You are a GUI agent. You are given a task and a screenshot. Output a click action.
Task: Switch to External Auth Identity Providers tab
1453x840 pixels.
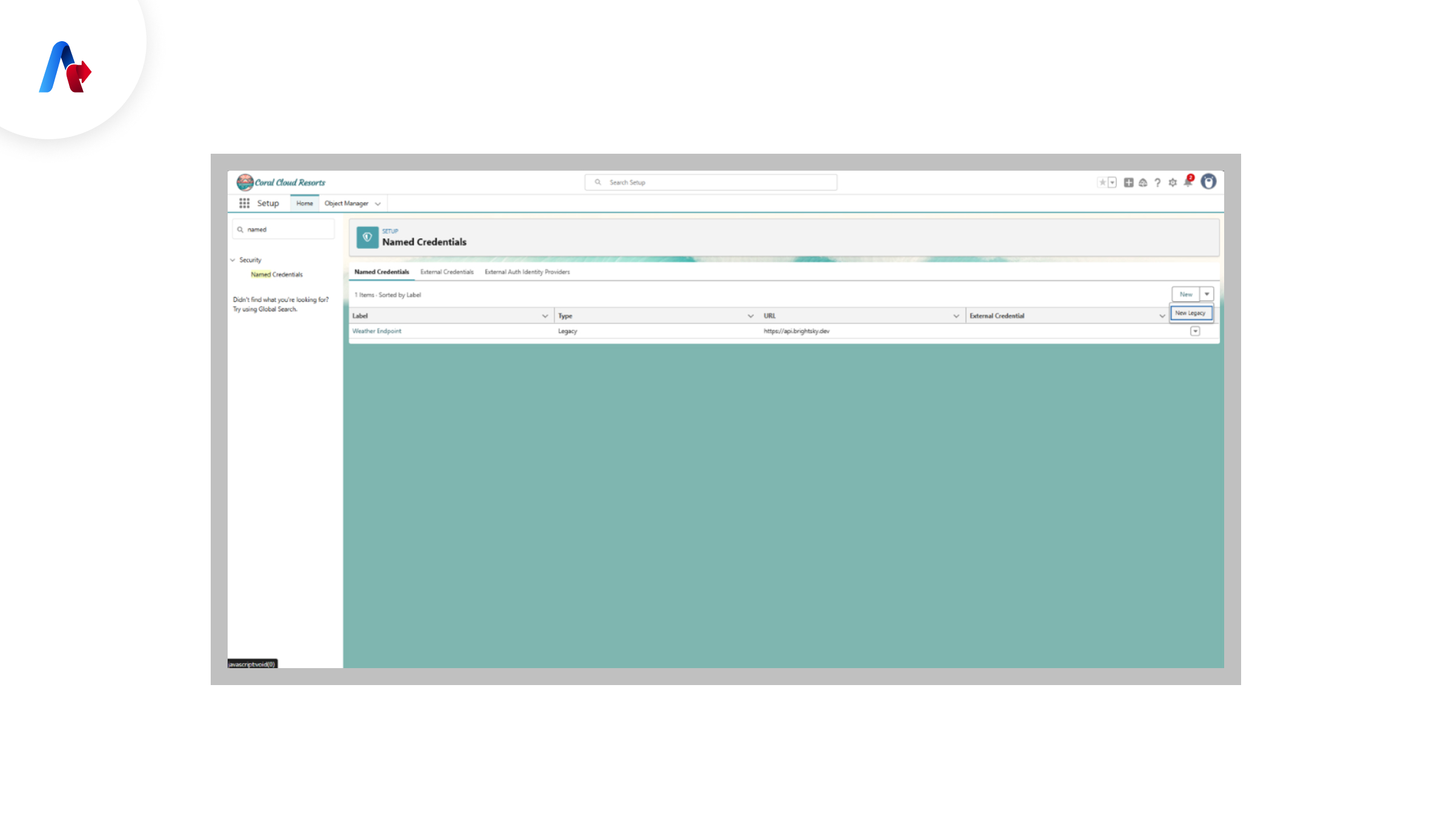527,272
